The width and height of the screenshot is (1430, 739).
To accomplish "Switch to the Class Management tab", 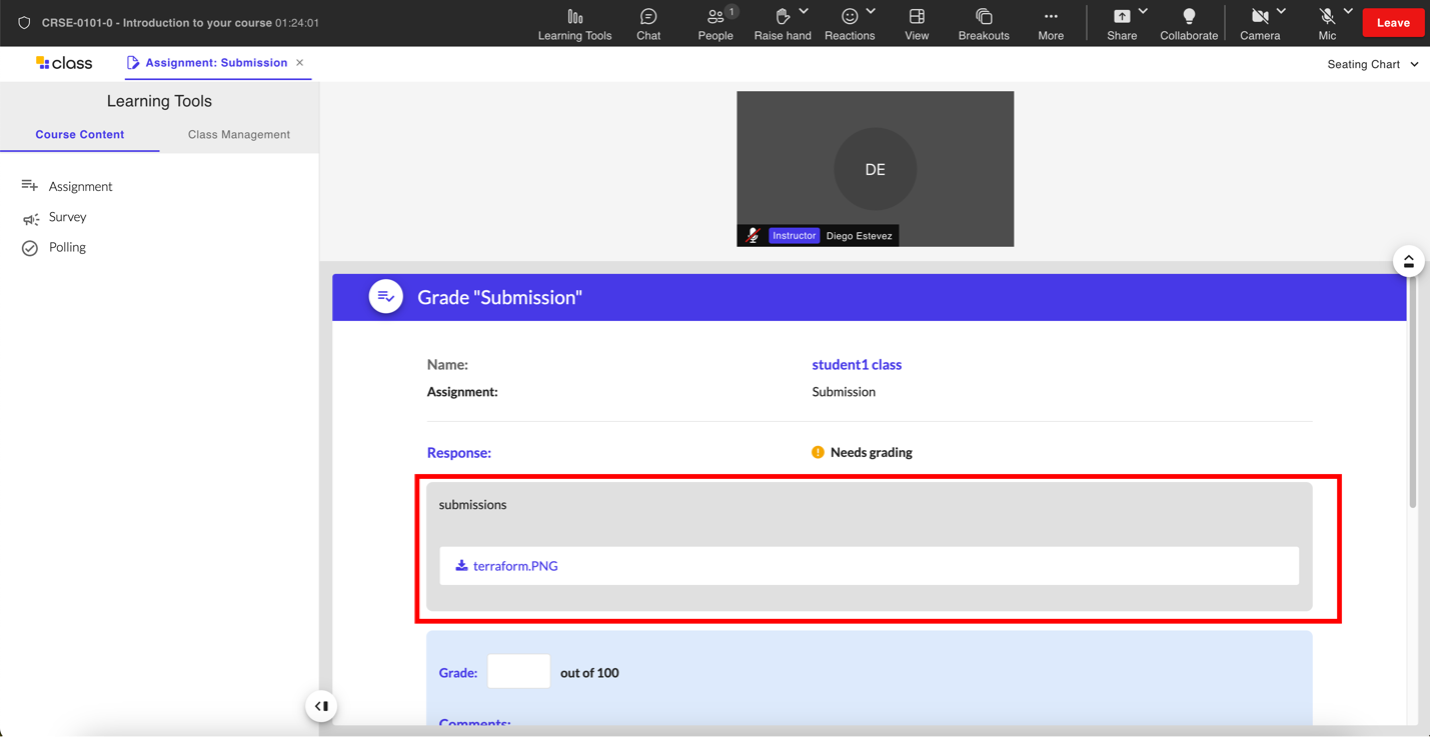I will pyautogui.click(x=239, y=134).
